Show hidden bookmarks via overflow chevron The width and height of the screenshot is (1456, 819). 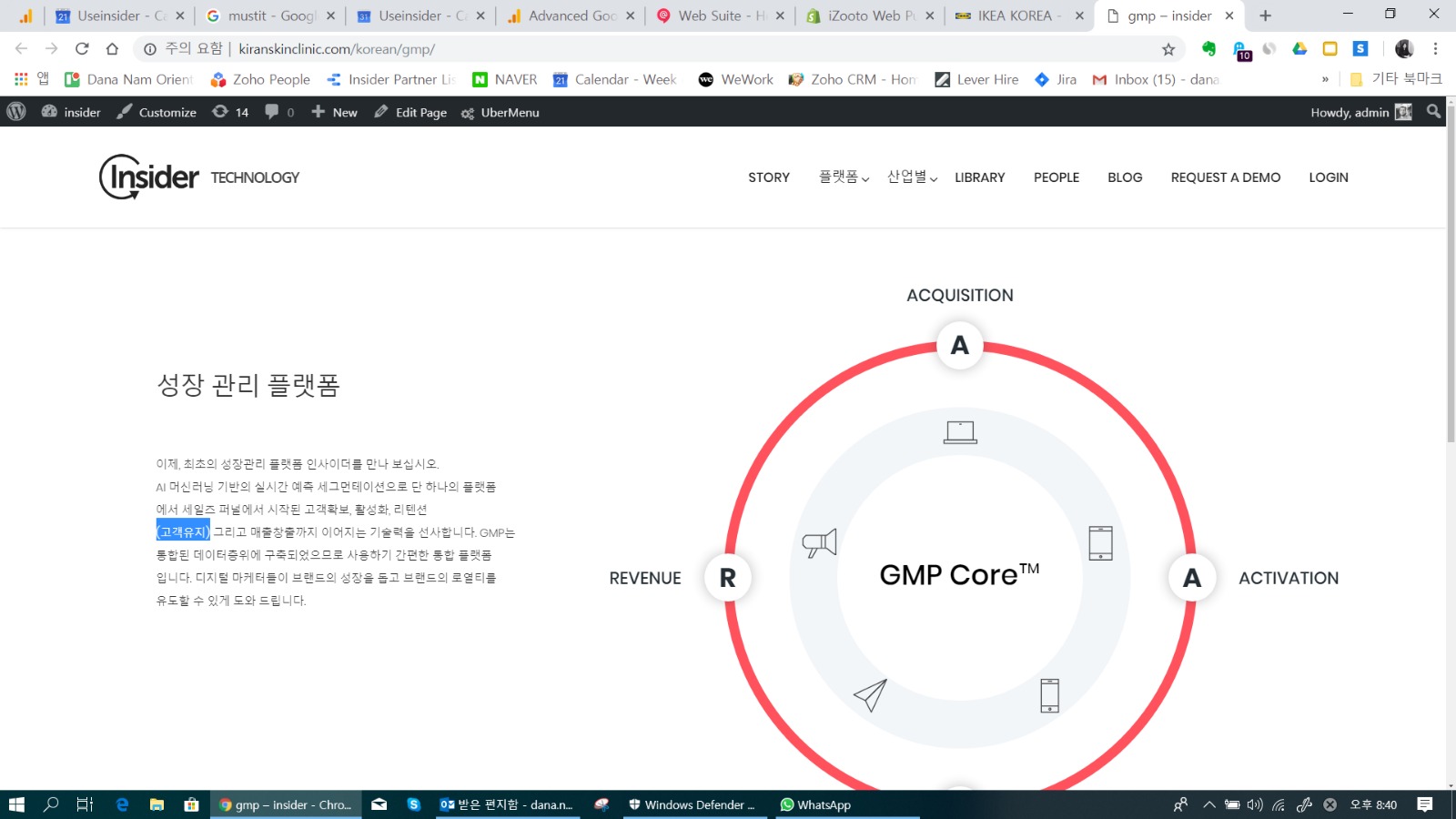tap(1325, 80)
